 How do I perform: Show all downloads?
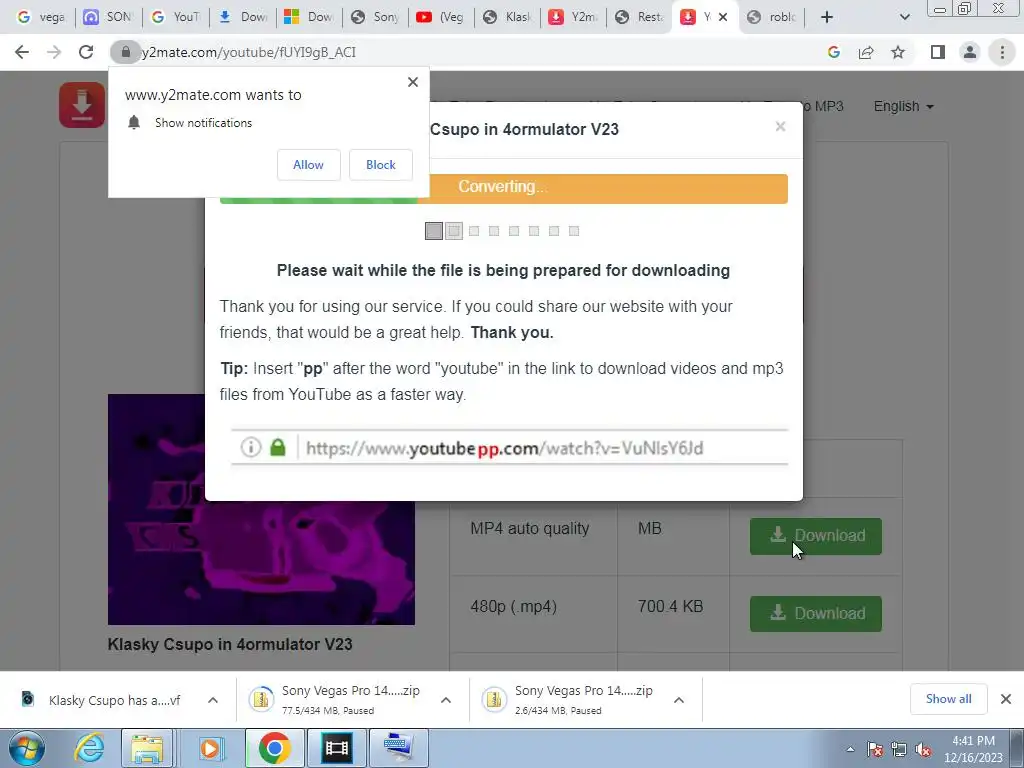coord(948,699)
